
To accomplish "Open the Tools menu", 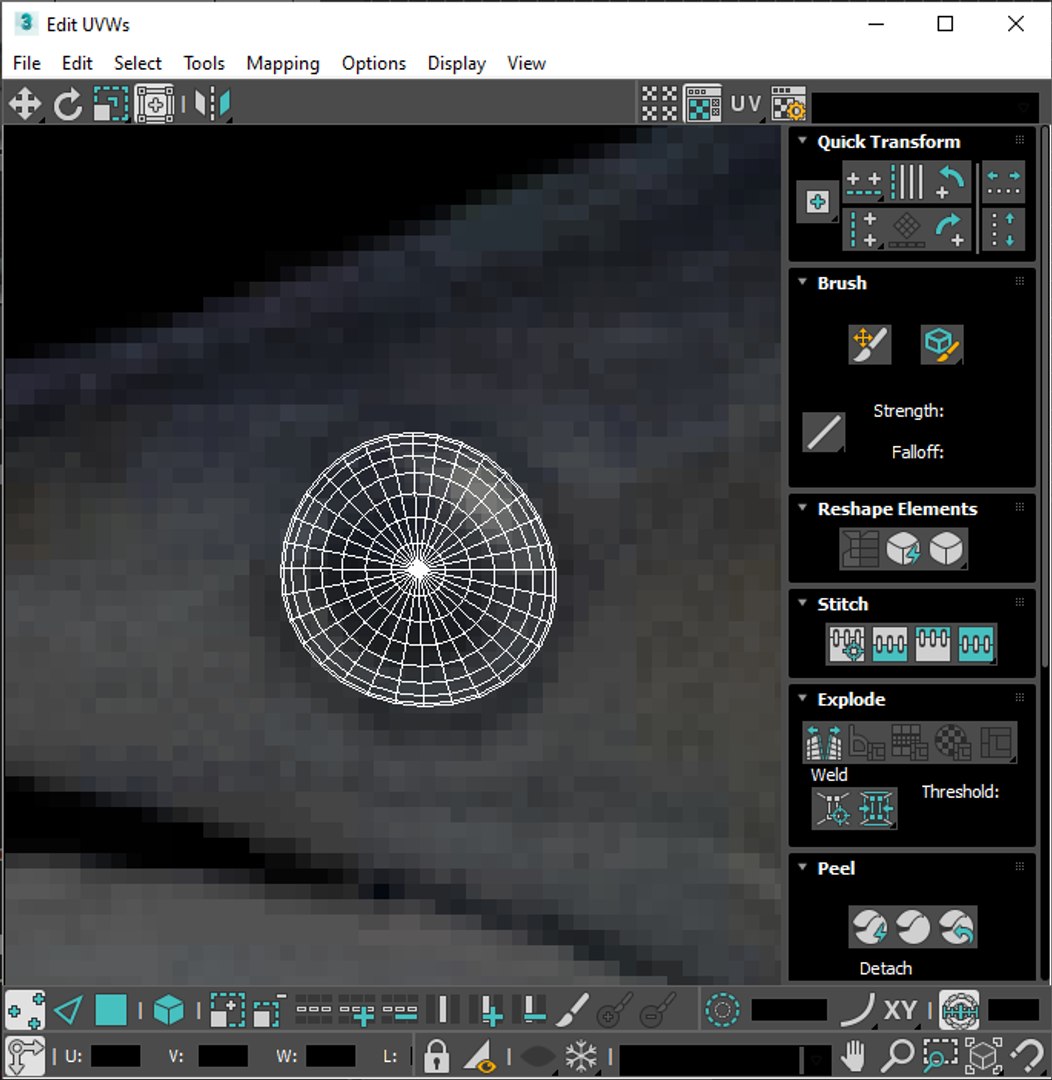I will coord(204,63).
